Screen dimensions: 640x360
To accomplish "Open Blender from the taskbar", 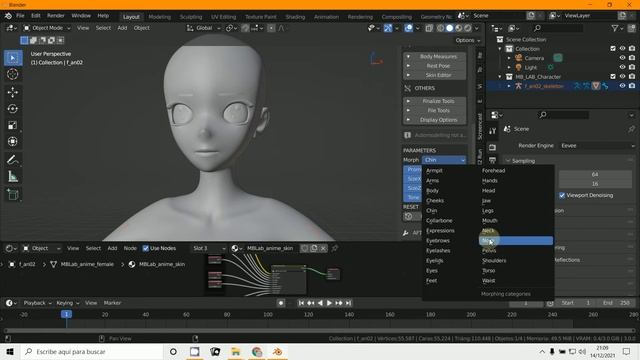I will coord(278,352).
